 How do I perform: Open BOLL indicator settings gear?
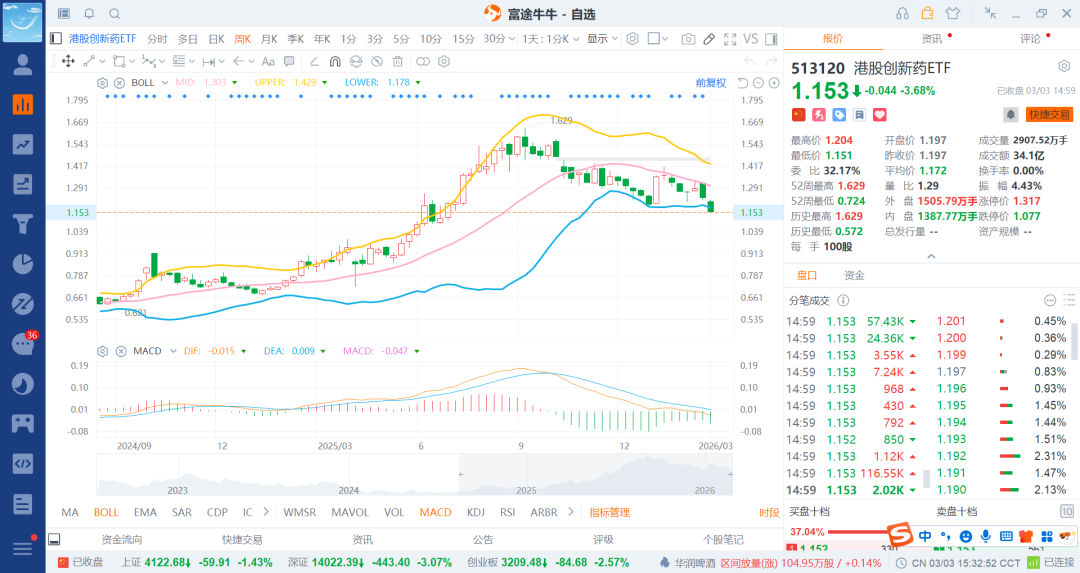[103, 82]
